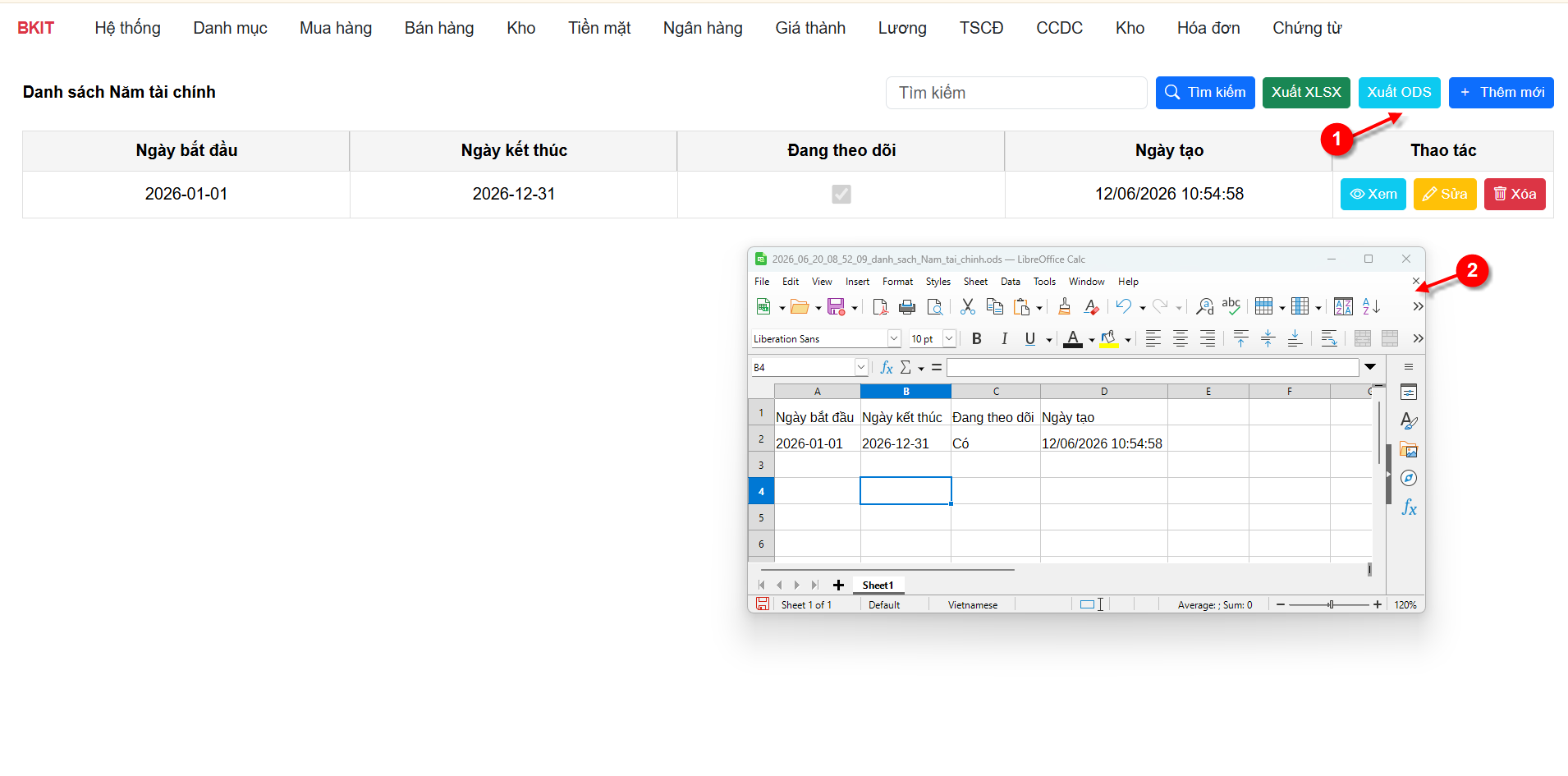Run the Spelling check icon

point(1231,307)
